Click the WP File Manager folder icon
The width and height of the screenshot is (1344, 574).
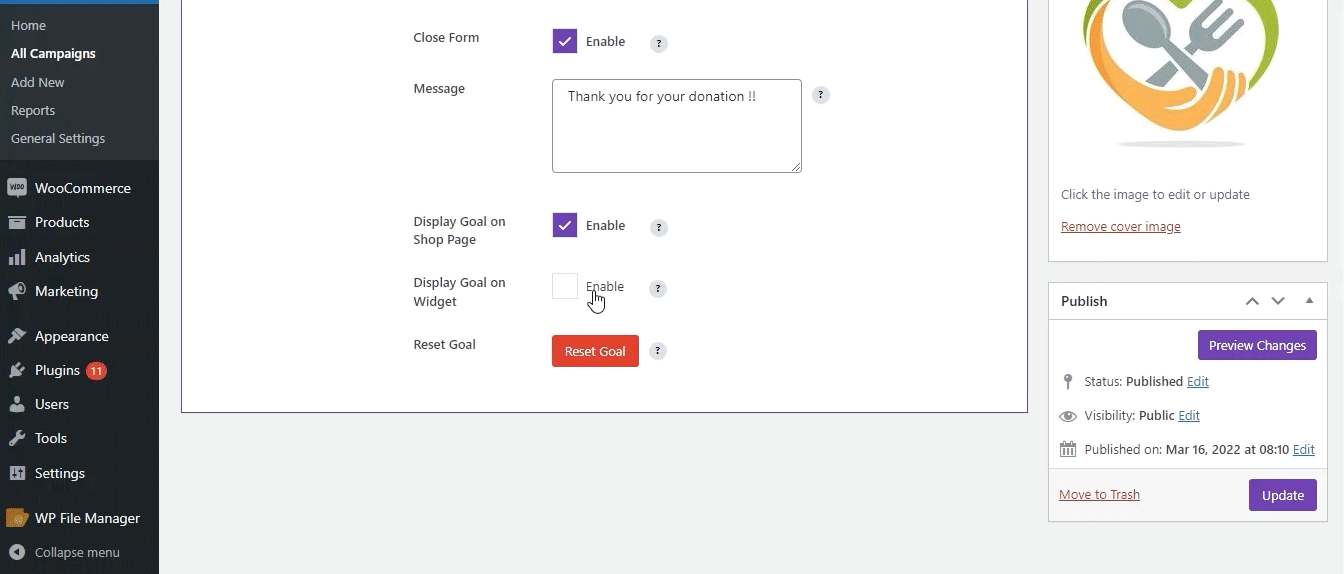click(x=16, y=518)
